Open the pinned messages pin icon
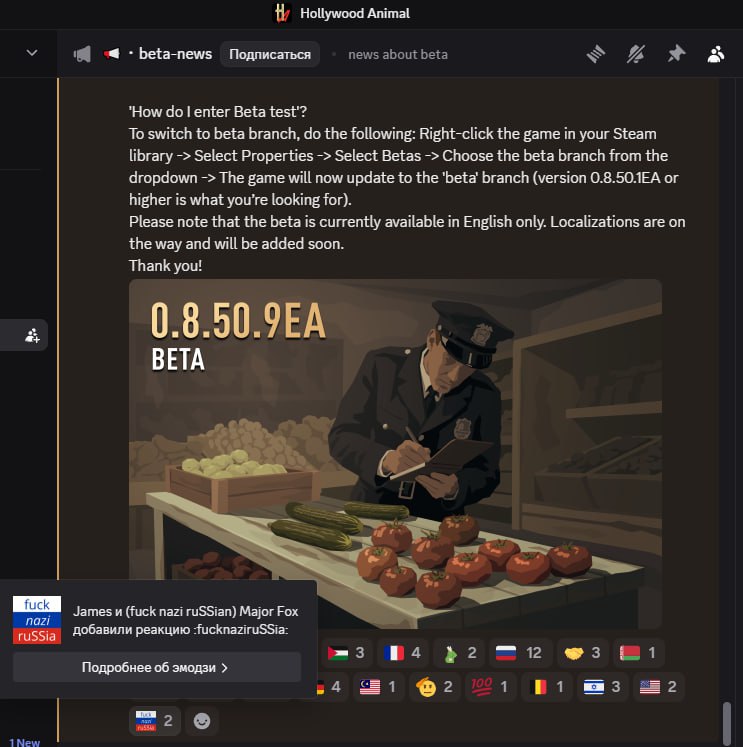 pyautogui.click(x=676, y=54)
